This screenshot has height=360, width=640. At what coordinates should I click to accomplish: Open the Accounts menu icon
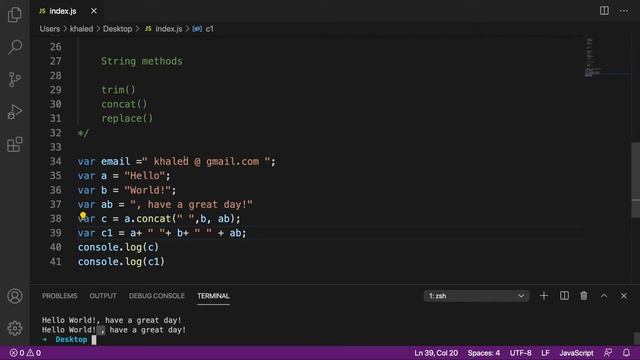[x=15, y=296]
